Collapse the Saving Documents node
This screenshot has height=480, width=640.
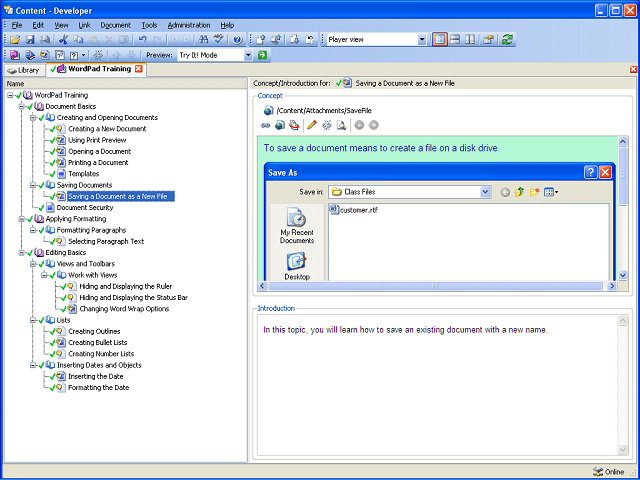(x=33, y=185)
